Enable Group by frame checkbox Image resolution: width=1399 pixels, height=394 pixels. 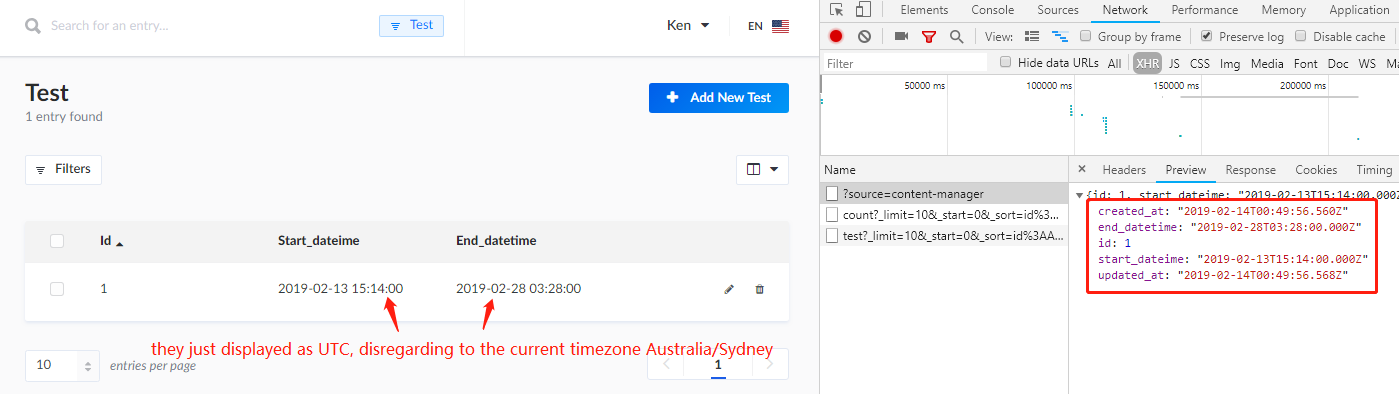[1085, 36]
